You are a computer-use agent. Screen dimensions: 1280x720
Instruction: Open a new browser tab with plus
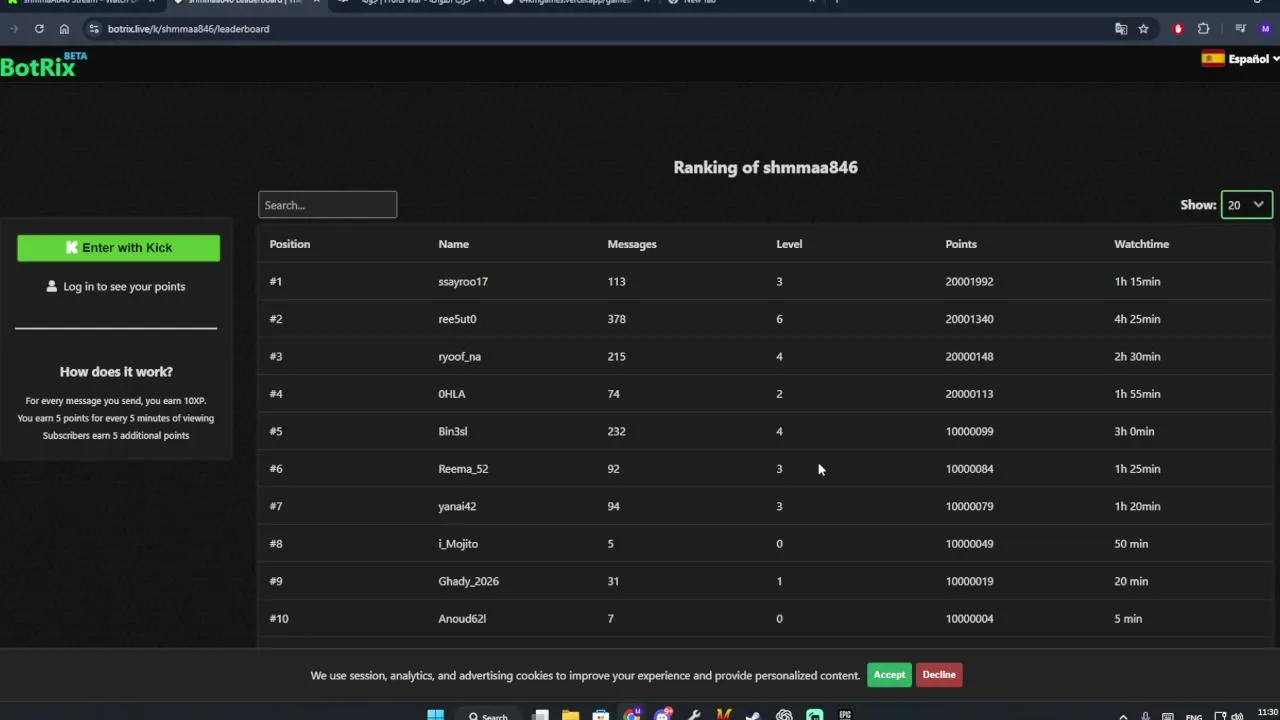pyautogui.click(x=837, y=2)
